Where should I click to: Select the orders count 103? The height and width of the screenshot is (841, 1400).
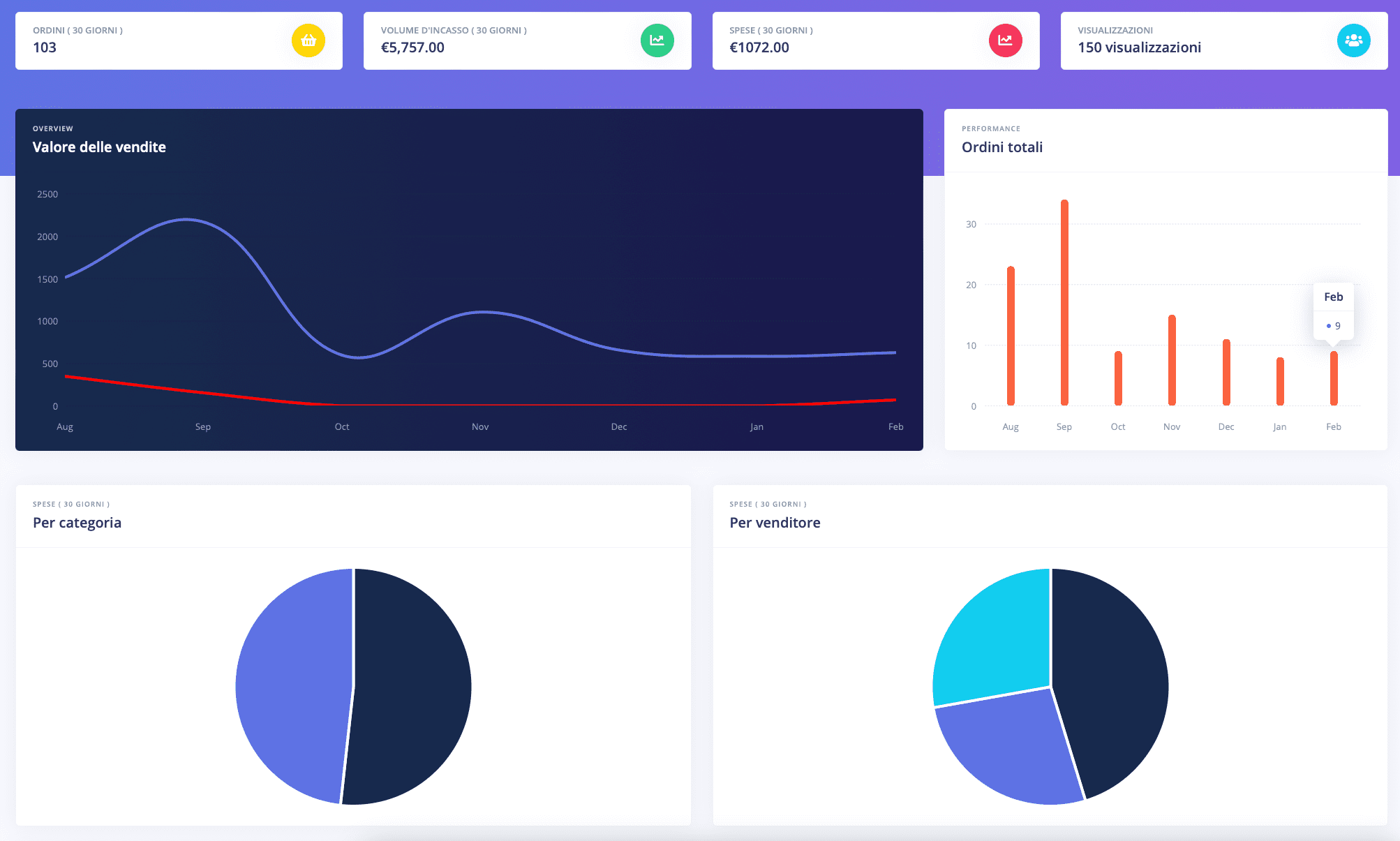[x=45, y=47]
